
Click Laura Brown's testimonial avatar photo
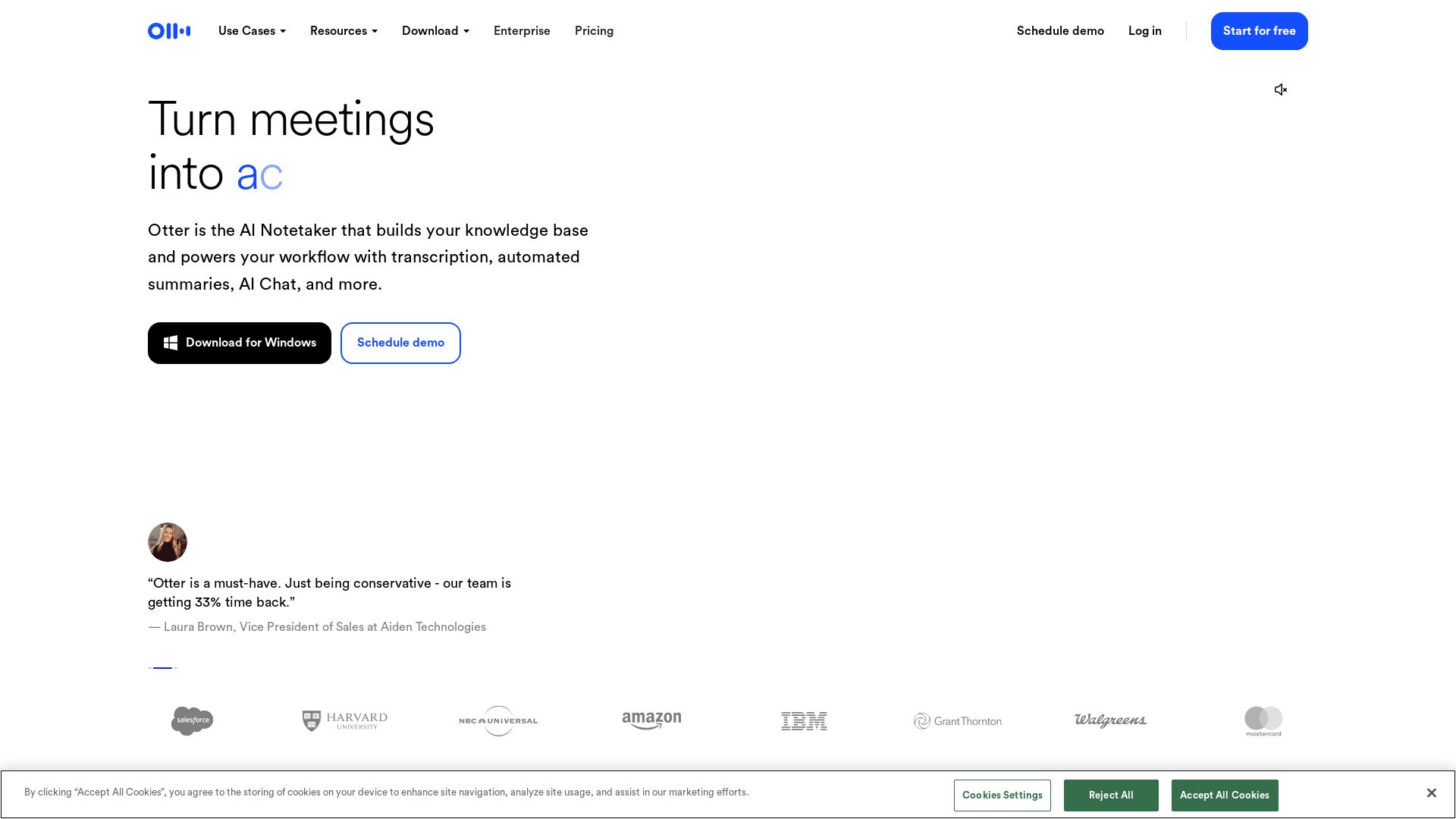pos(168,542)
